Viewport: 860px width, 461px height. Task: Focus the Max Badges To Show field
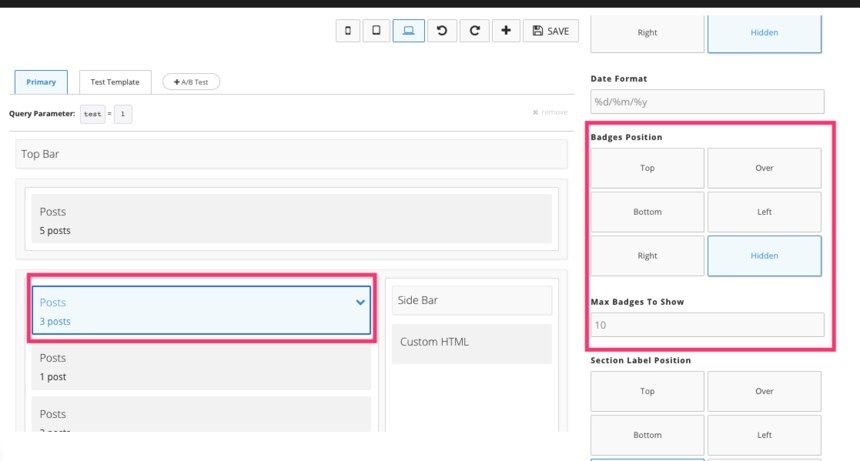[707, 325]
